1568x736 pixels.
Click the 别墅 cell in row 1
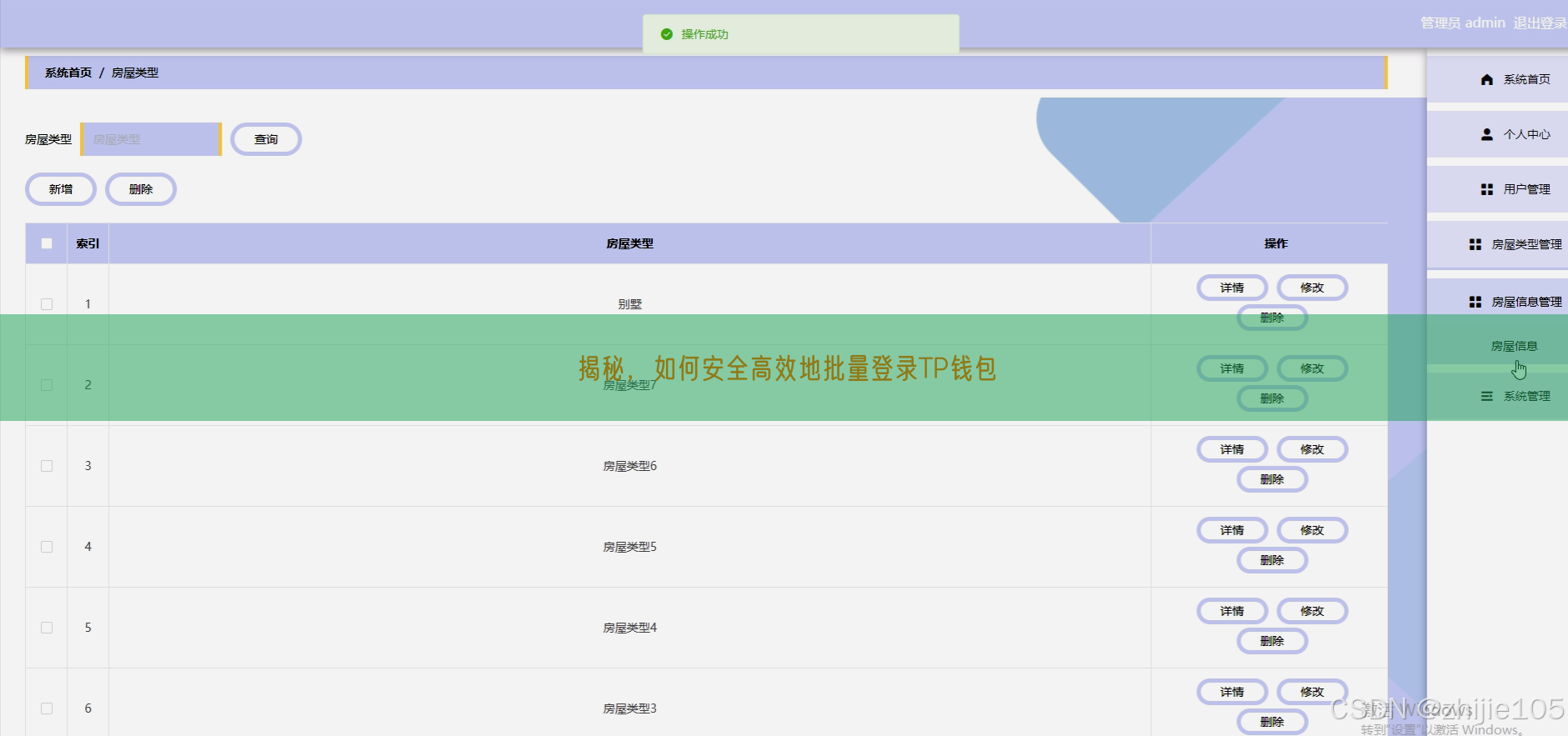(630, 304)
